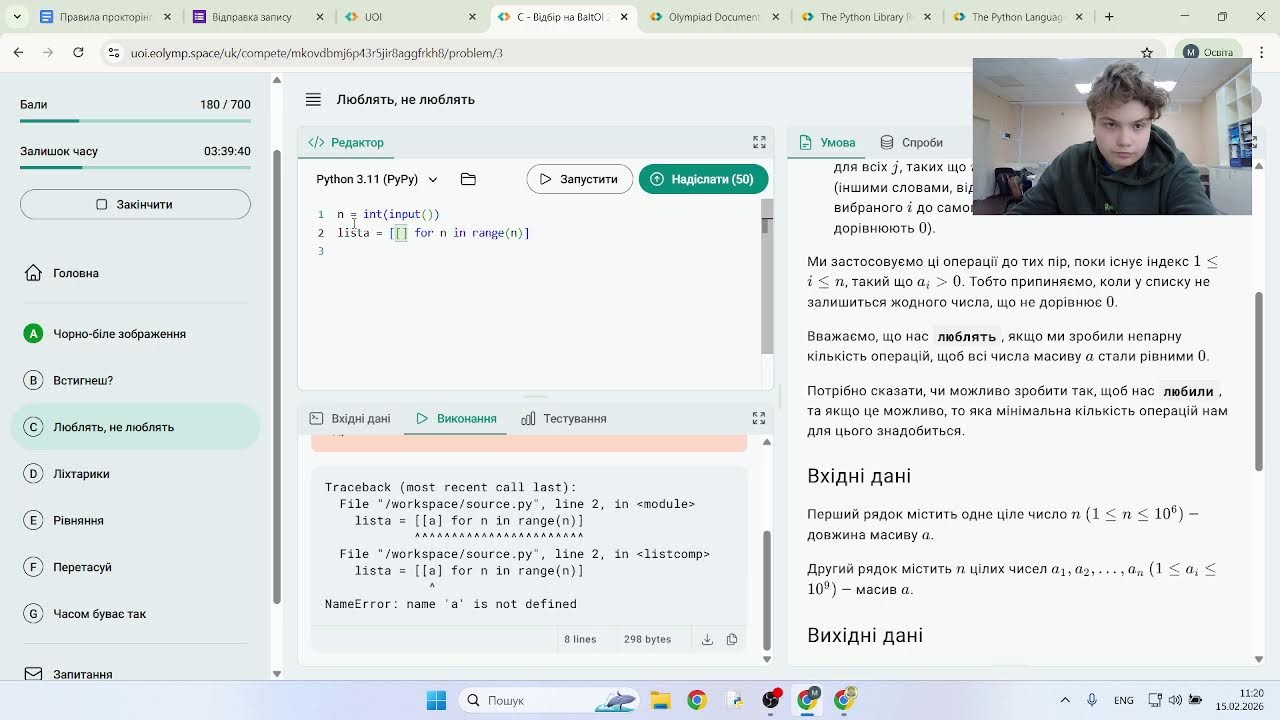Image resolution: width=1280 pixels, height=720 pixels.
Task: Switch to Правила прокторингу browser tab
Action: click(105, 17)
